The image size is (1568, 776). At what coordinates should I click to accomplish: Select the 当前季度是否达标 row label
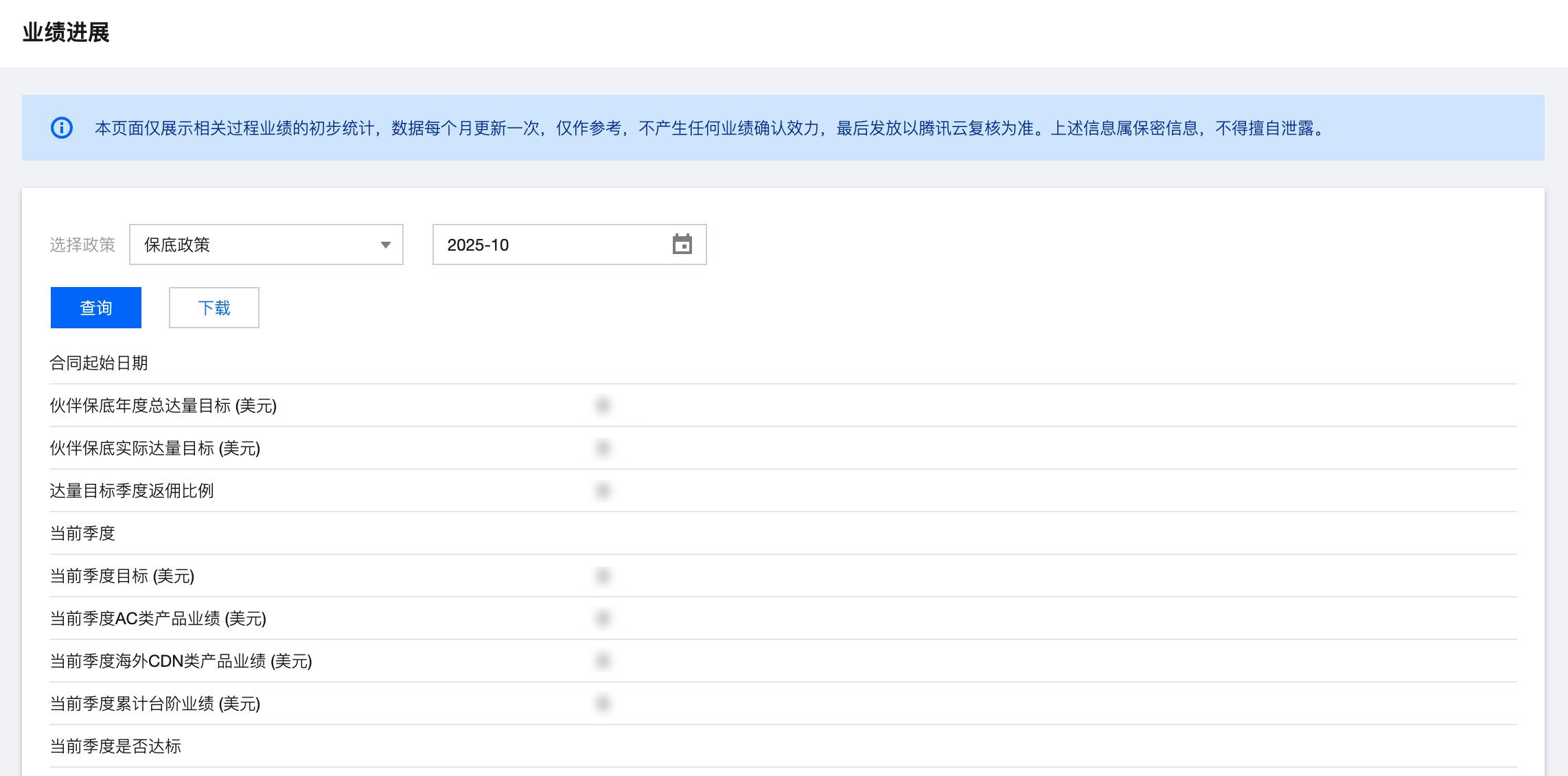coord(115,746)
